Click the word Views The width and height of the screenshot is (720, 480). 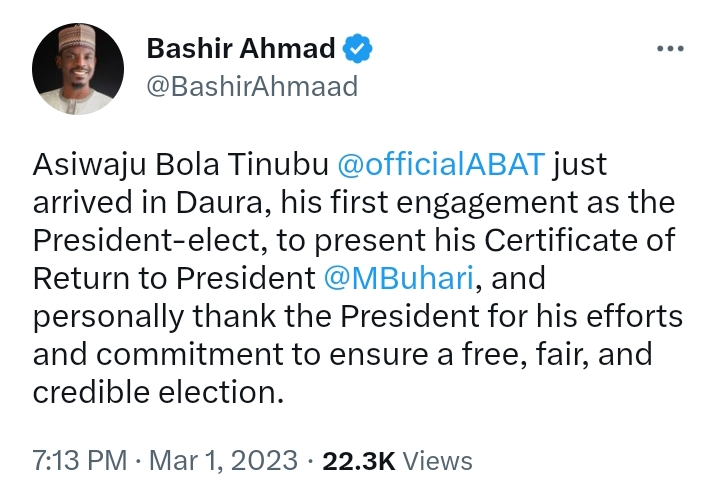(x=438, y=460)
